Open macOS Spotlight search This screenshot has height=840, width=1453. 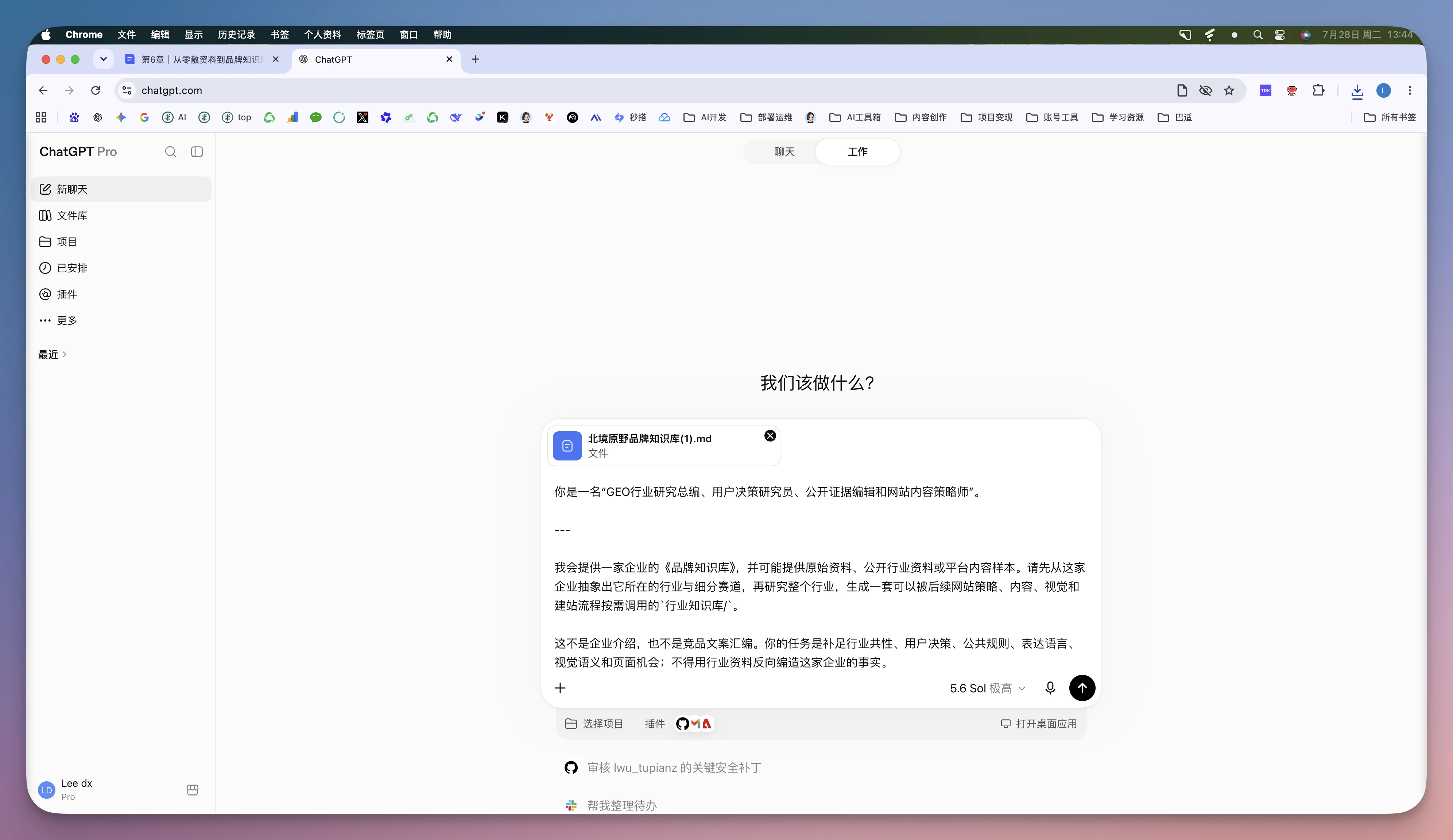(1258, 35)
